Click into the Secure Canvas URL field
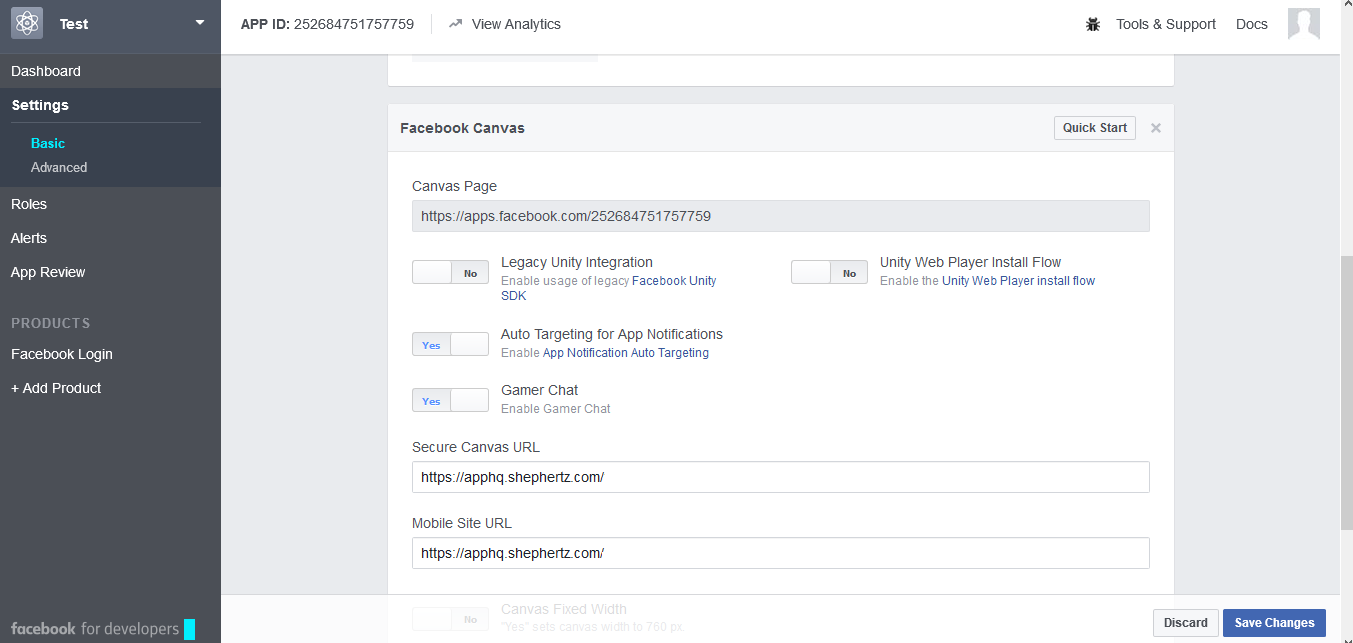Screen dimensions: 1353x643 [x=780, y=477]
